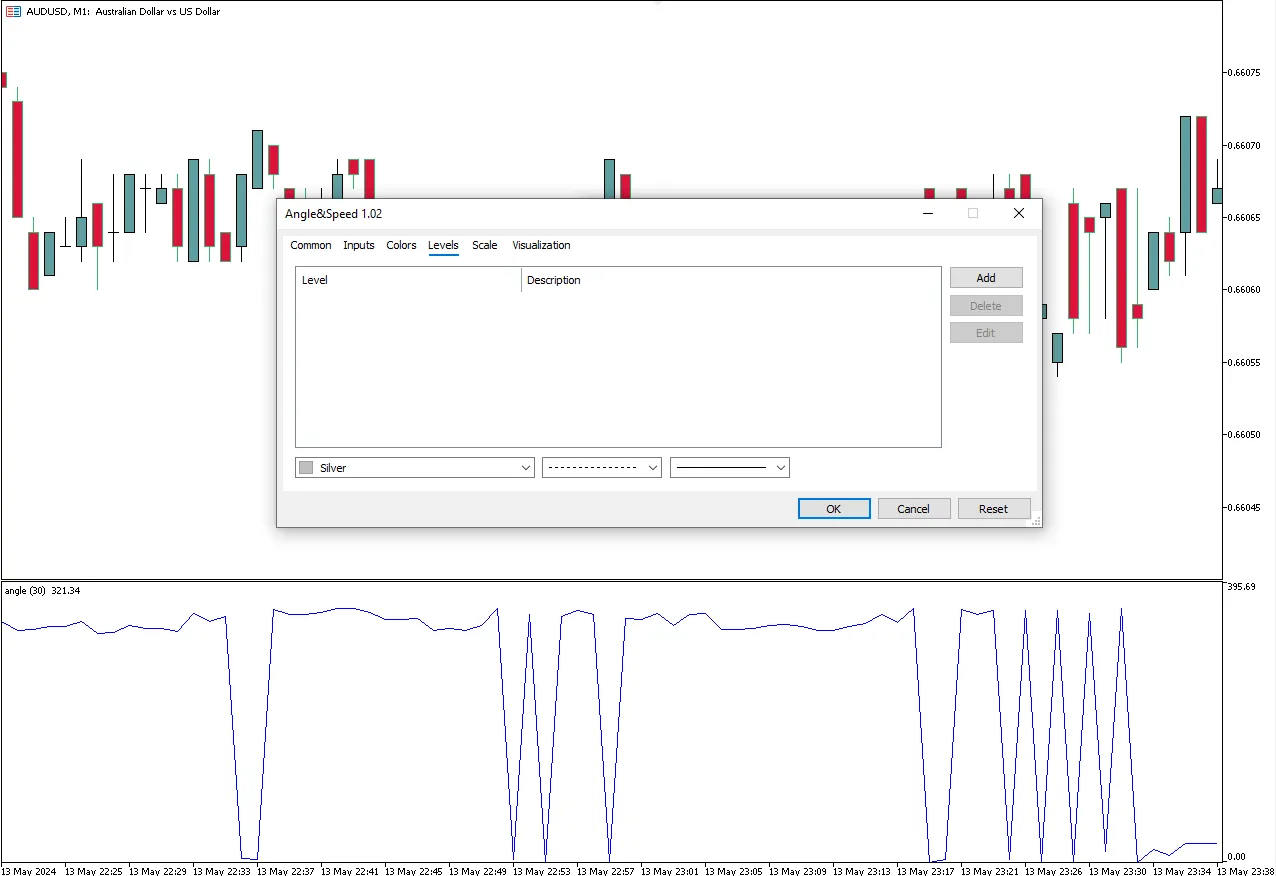Open the Inputs tab
Screen dimensions: 1276x876
coord(358,245)
